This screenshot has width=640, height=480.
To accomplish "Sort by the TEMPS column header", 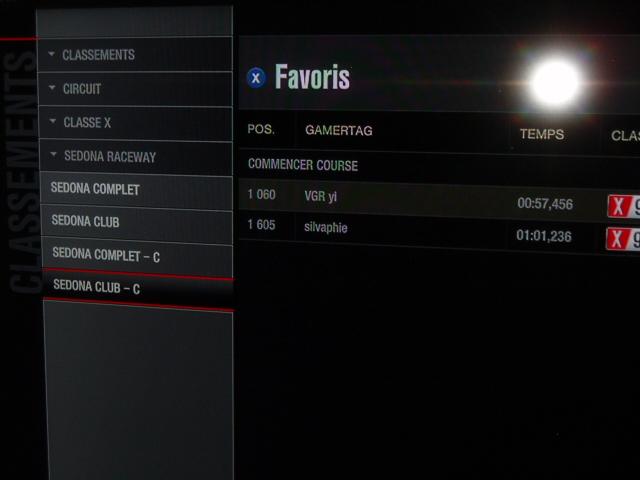I will tap(542, 134).
